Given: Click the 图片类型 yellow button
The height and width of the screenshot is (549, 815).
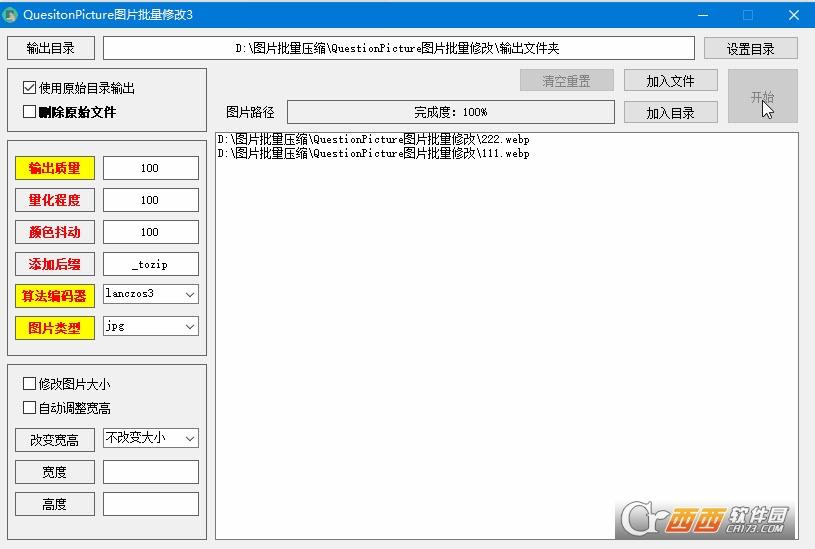Looking at the screenshot, I should pyautogui.click(x=55, y=328).
